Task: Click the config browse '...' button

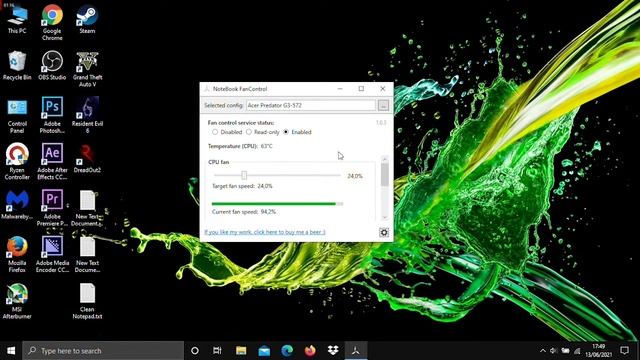Action: [383, 105]
